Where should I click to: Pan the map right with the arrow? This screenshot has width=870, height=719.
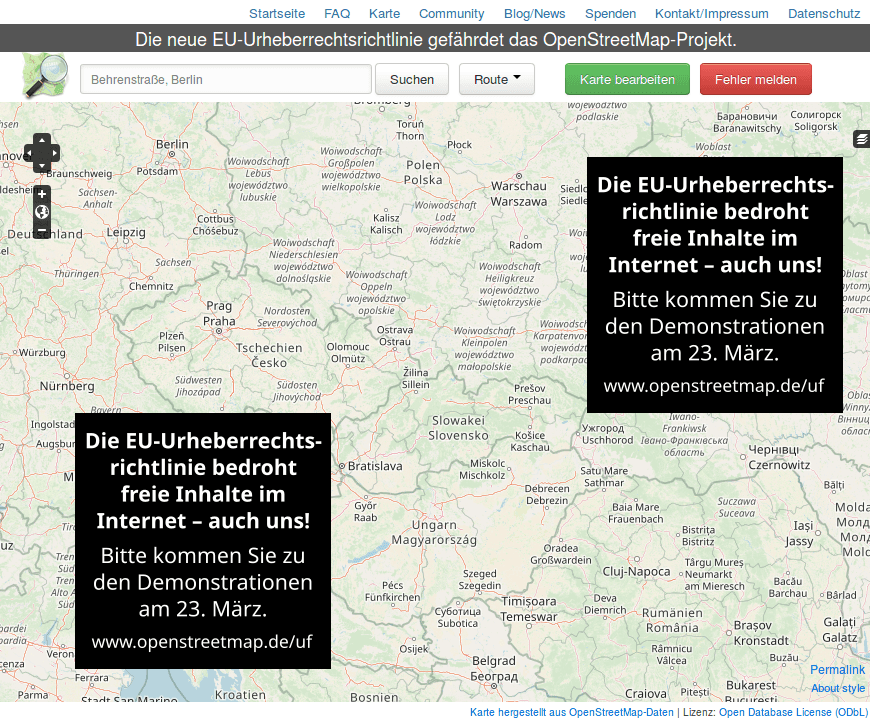click(x=56, y=153)
